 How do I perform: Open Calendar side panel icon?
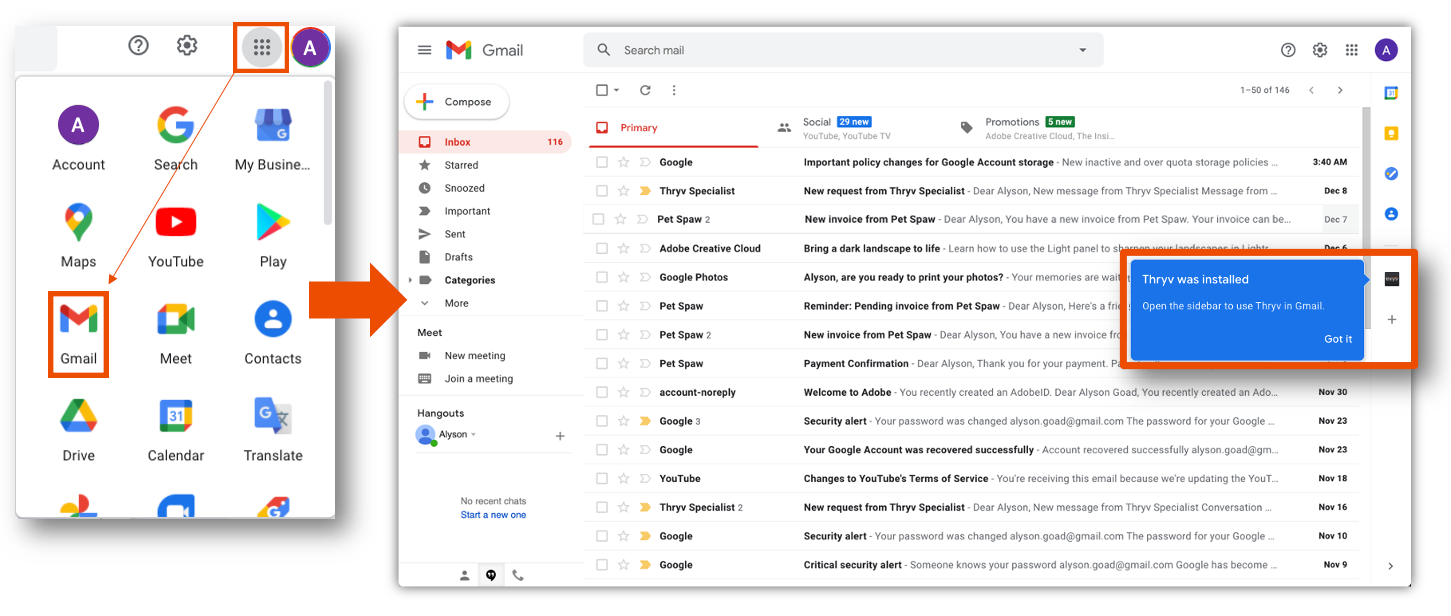click(1391, 93)
